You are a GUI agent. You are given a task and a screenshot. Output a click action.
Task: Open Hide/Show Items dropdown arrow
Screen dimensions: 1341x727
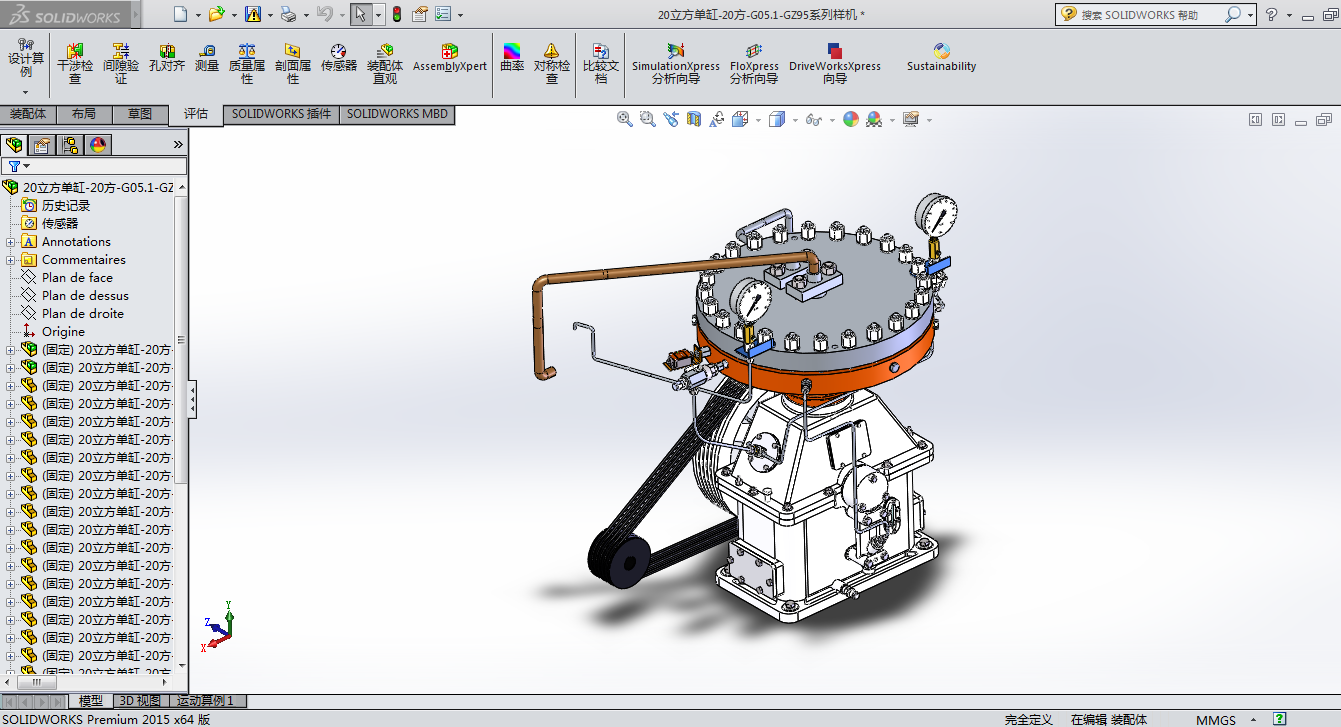click(x=832, y=120)
